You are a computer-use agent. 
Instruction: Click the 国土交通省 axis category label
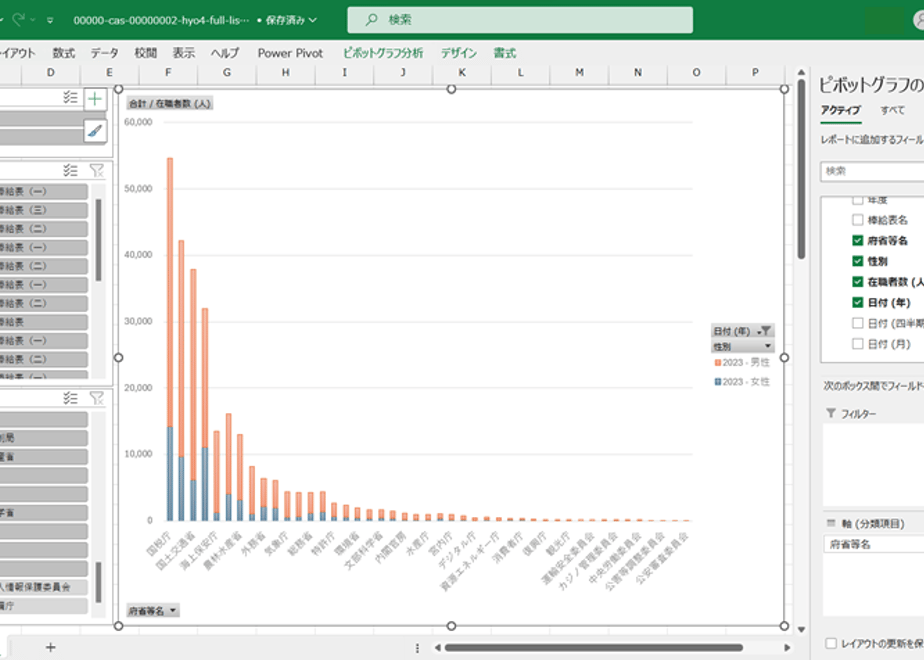(175, 552)
